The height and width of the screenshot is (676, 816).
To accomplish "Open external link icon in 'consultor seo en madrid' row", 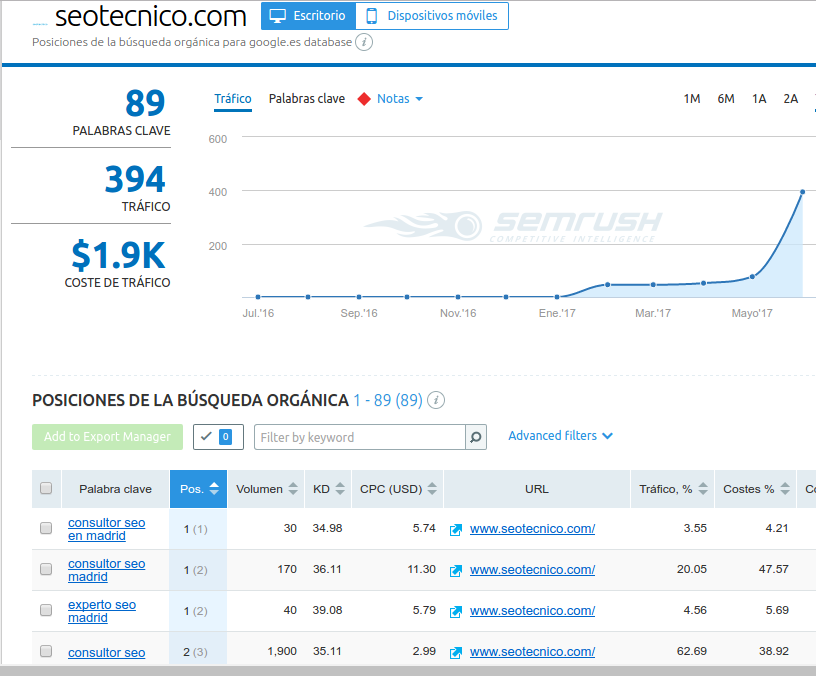I will [456, 530].
